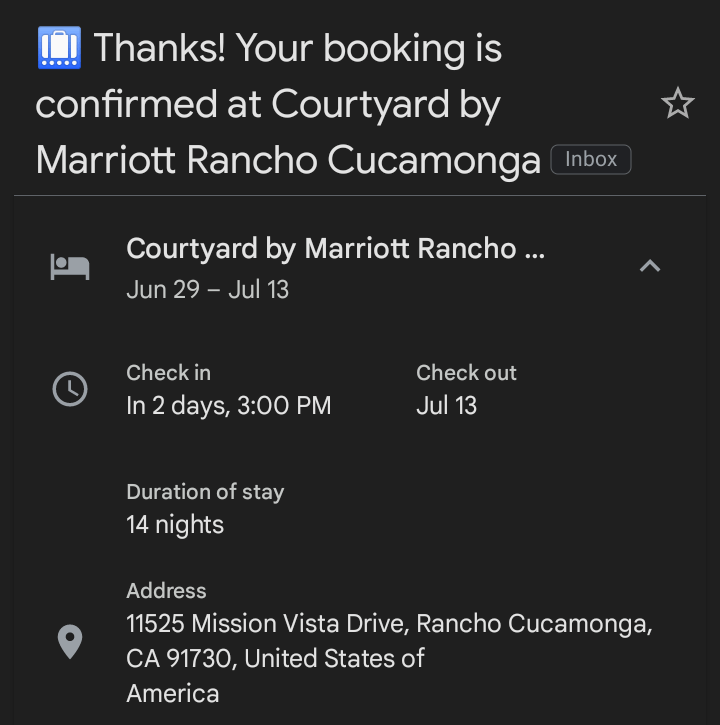Click the "Address" heading label

coord(166,591)
